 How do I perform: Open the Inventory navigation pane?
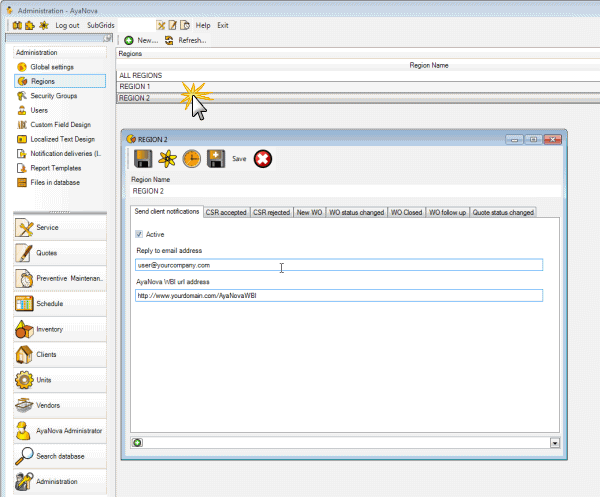coord(60,329)
